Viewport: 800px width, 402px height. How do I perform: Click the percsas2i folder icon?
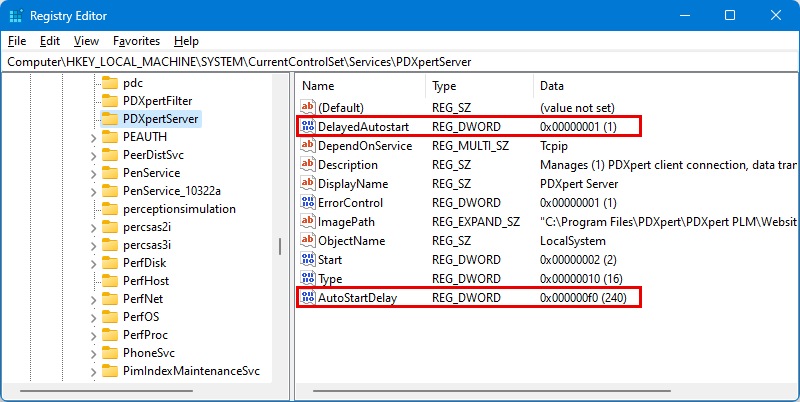pyautogui.click(x=110, y=227)
